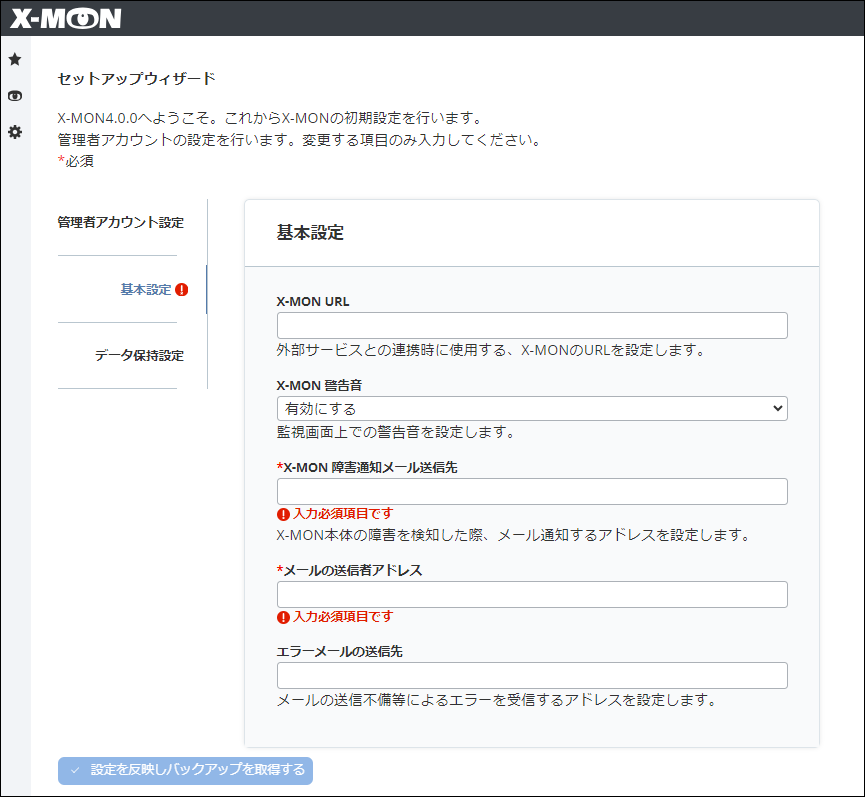Open settings via the gear sidebar icon
Image resolution: width=865 pixels, height=797 pixels.
coord(15,132)
